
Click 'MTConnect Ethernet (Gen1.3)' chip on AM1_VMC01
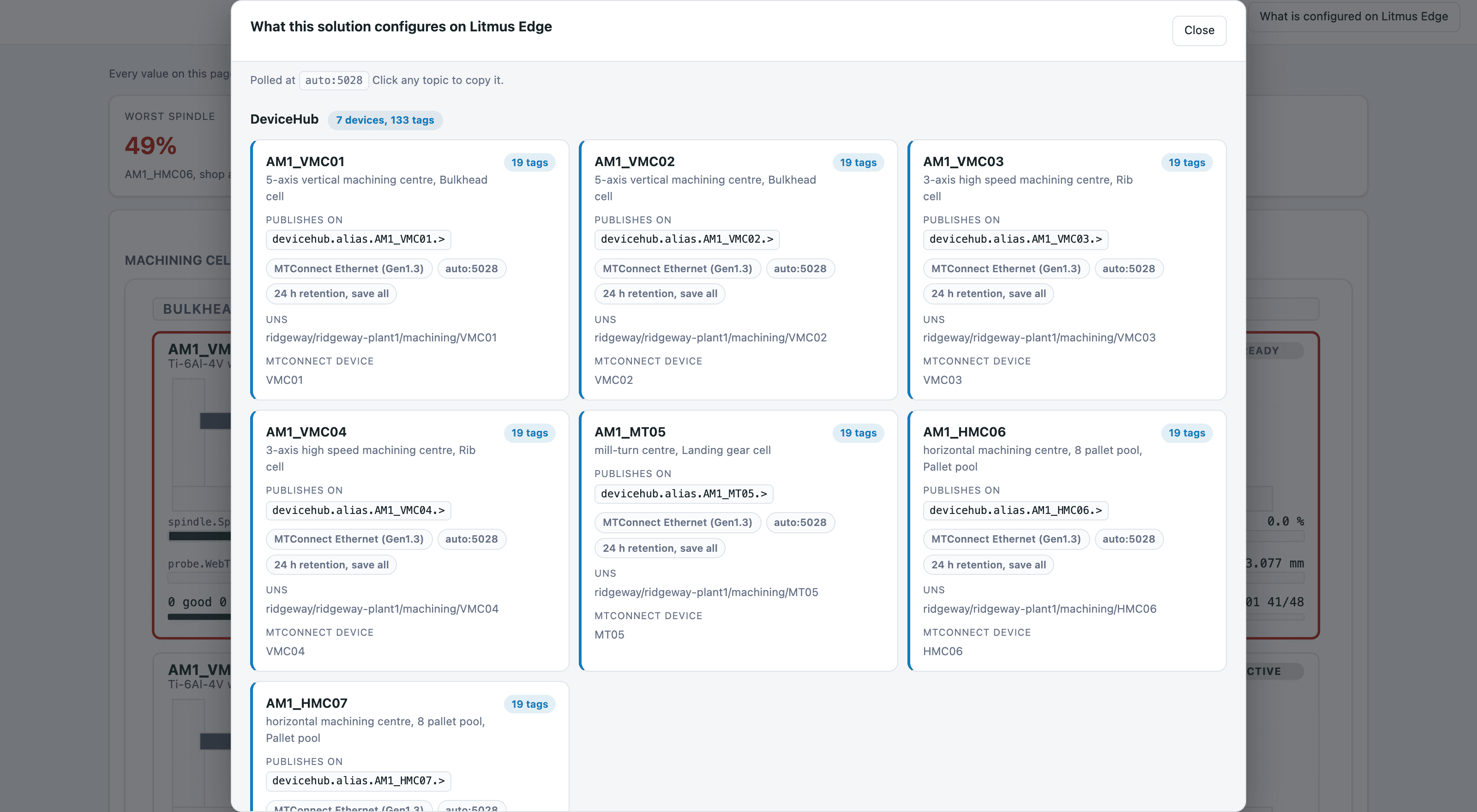click(348, 269)
